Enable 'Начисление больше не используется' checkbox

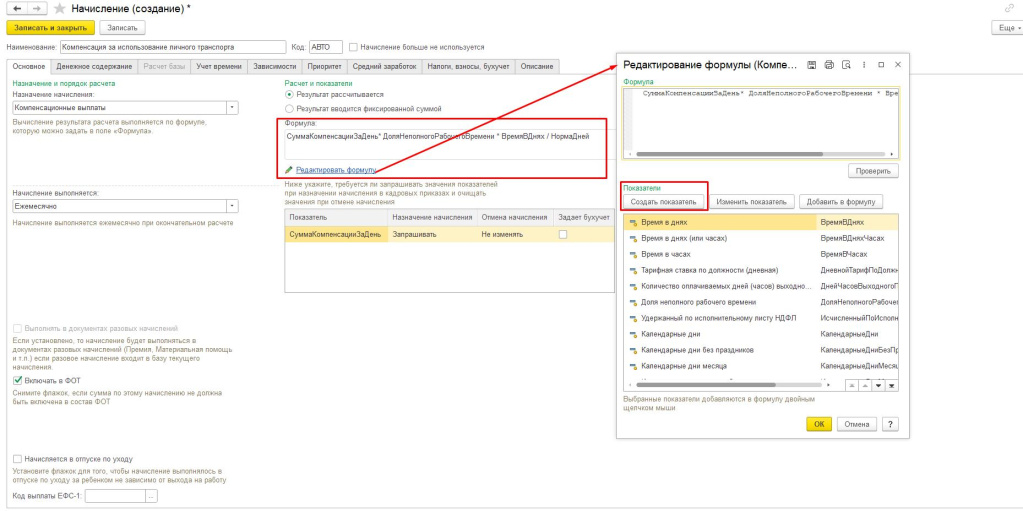[354, 47]
